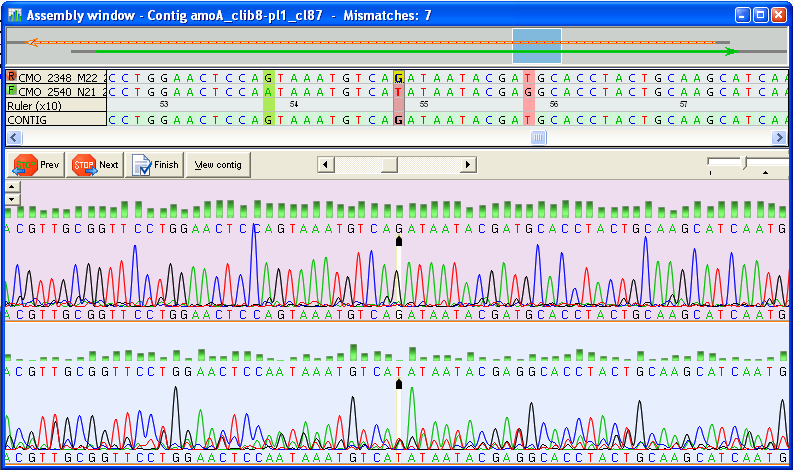Viewport: 793px width, 470px height.
Task: Click highlighted T mismatch in CMO 2540 row
Action: tap(399, 92)
